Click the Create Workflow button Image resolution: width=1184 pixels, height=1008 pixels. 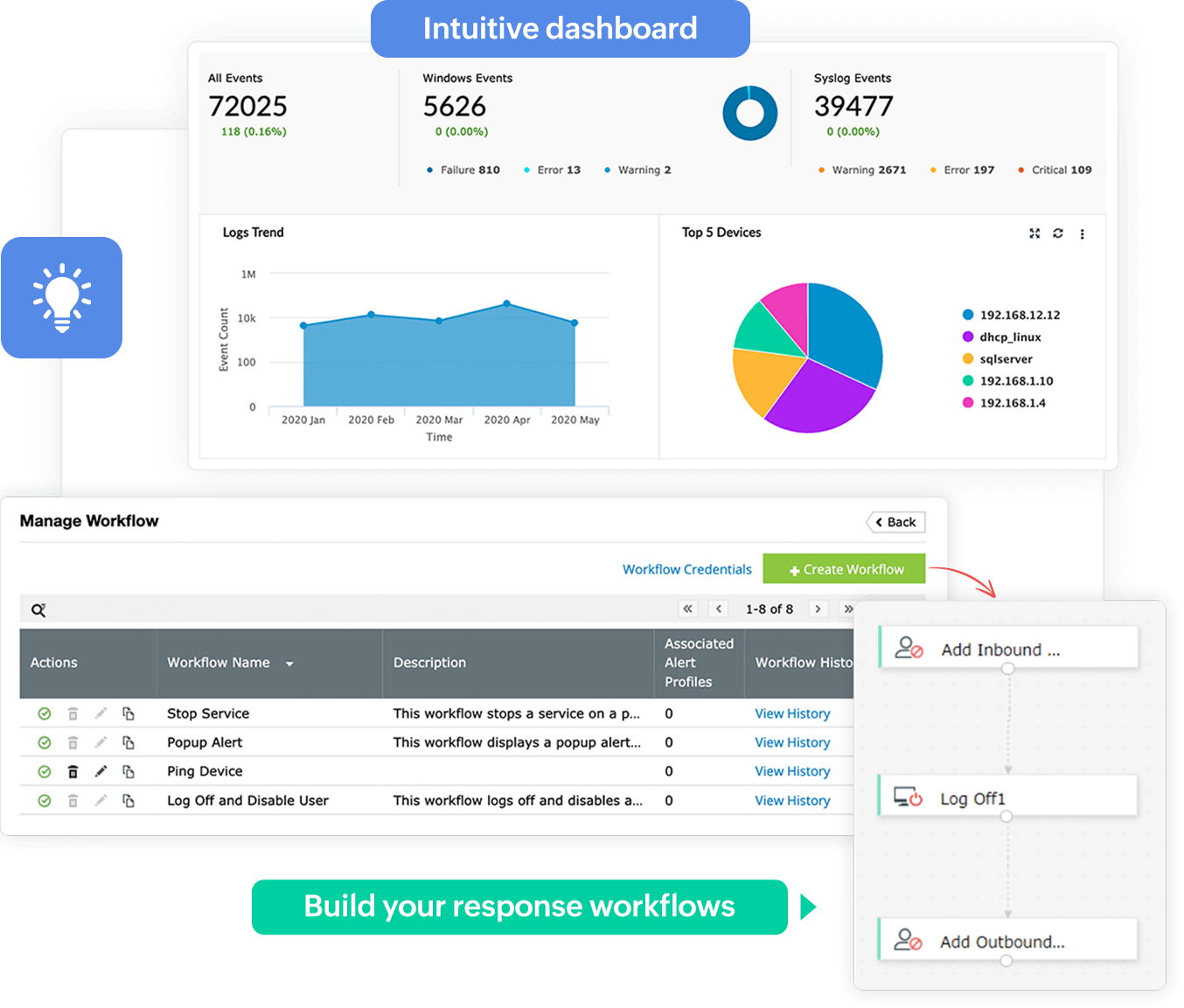[x=843, y=568]
